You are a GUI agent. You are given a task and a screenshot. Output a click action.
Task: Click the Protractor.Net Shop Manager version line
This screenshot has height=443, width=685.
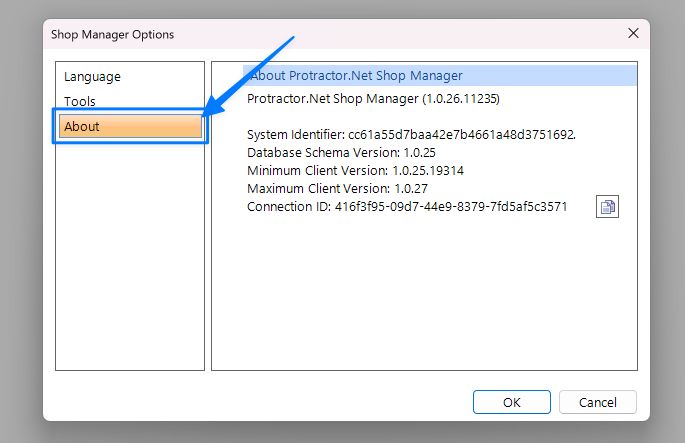point(373,99)
